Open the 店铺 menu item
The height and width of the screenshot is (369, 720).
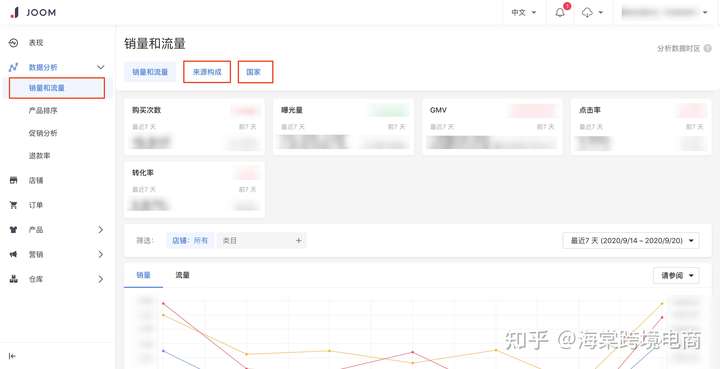pos(36,180)
